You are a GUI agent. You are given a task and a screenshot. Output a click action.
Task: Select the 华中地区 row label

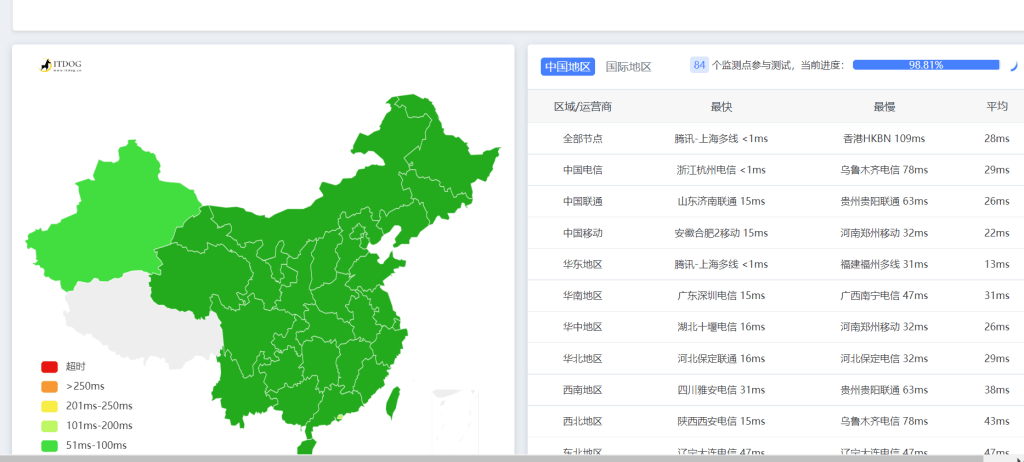point(583,327)
